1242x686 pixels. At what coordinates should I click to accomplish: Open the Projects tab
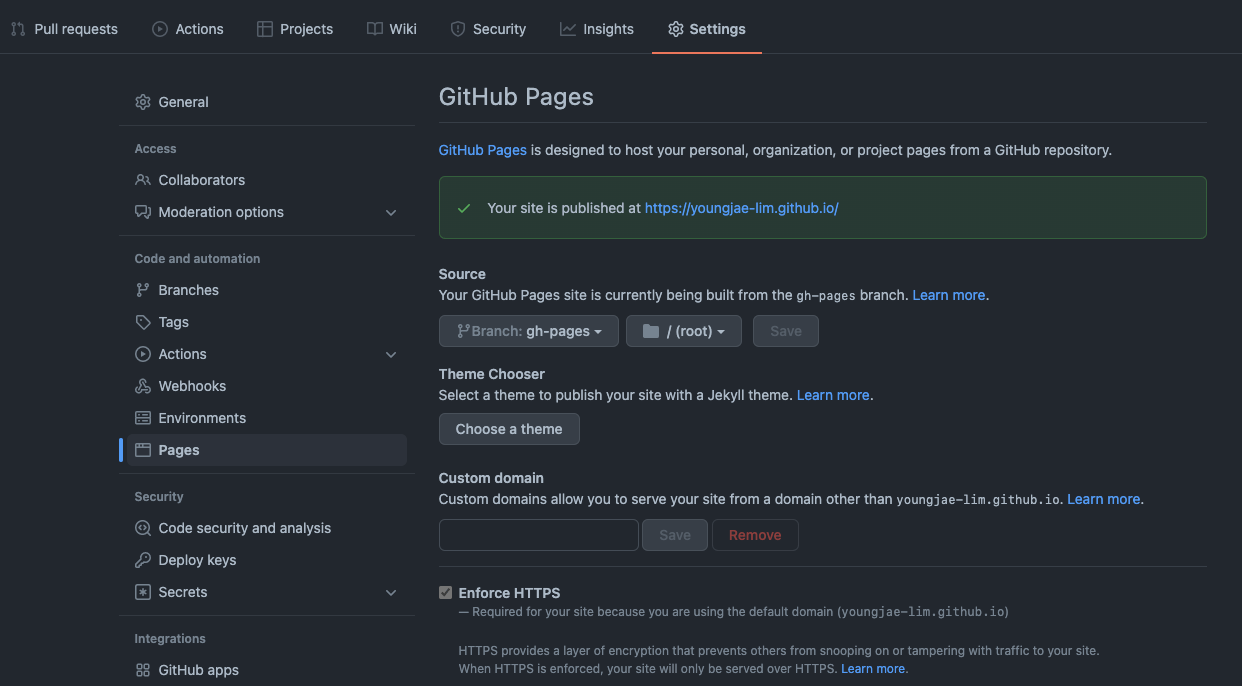click(x=295, y=29)
